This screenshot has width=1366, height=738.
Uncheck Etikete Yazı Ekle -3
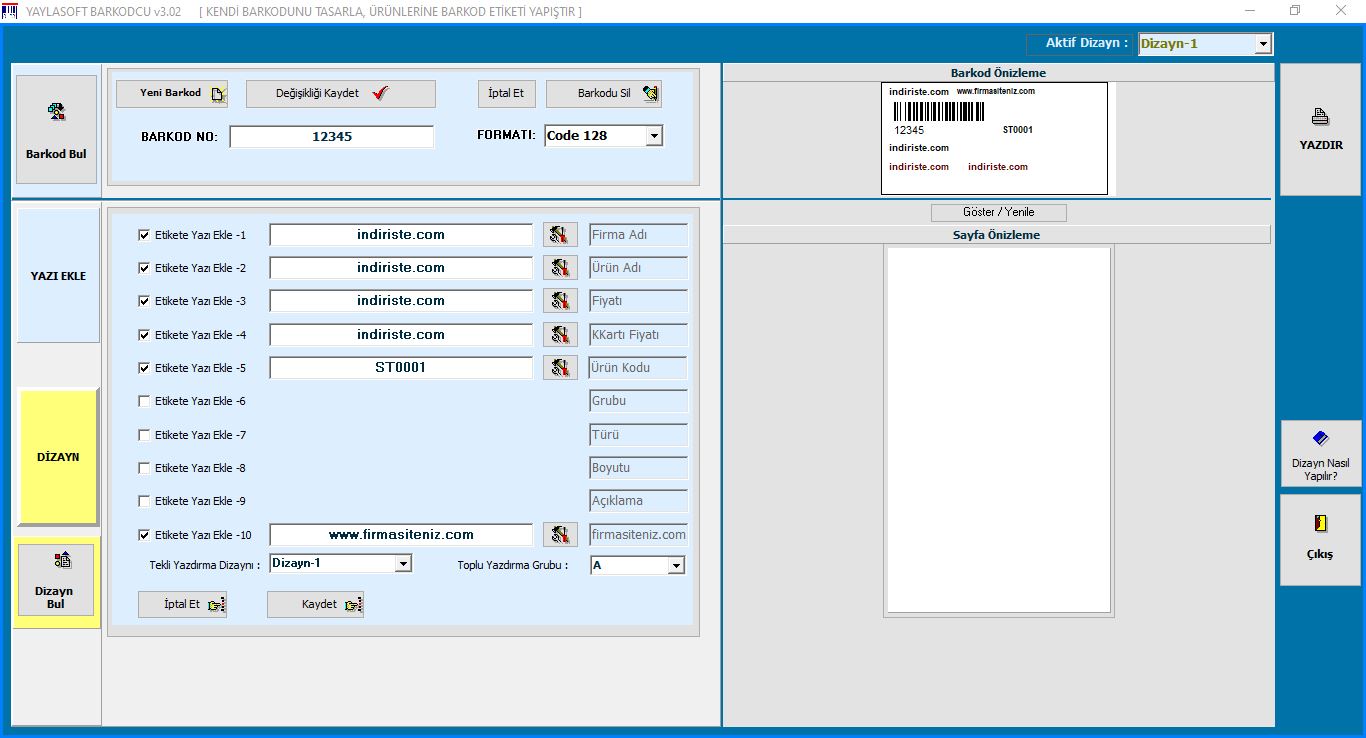(144, 301)
